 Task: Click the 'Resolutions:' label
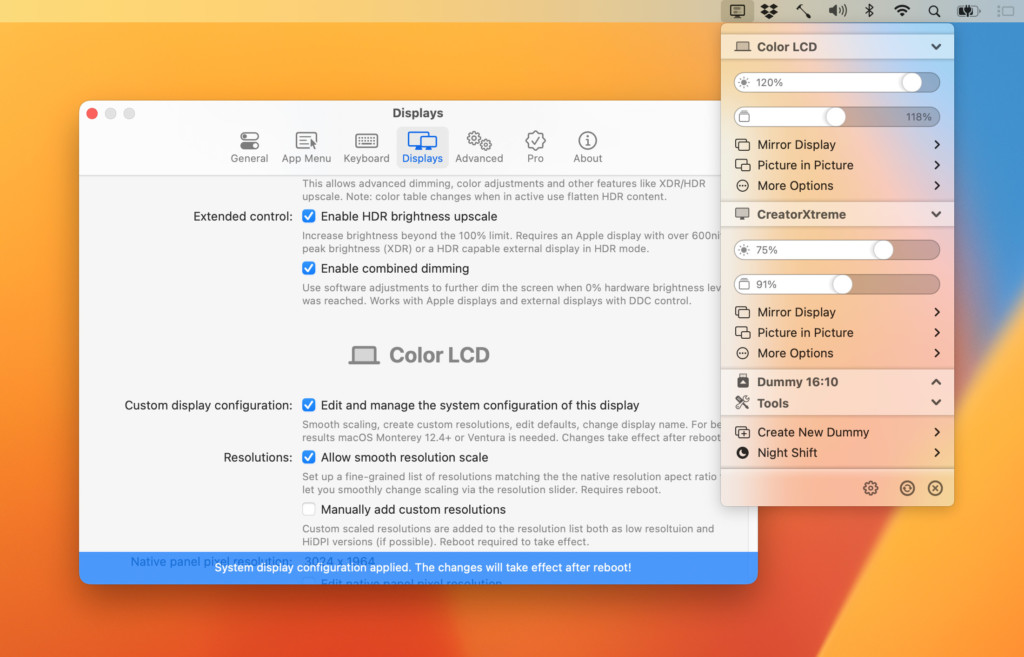pyautogui.click(x=258, y=457)
